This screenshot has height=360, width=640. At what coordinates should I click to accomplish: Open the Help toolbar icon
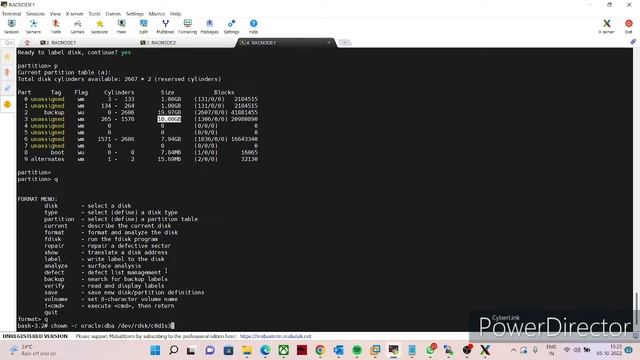coord(253,26)
